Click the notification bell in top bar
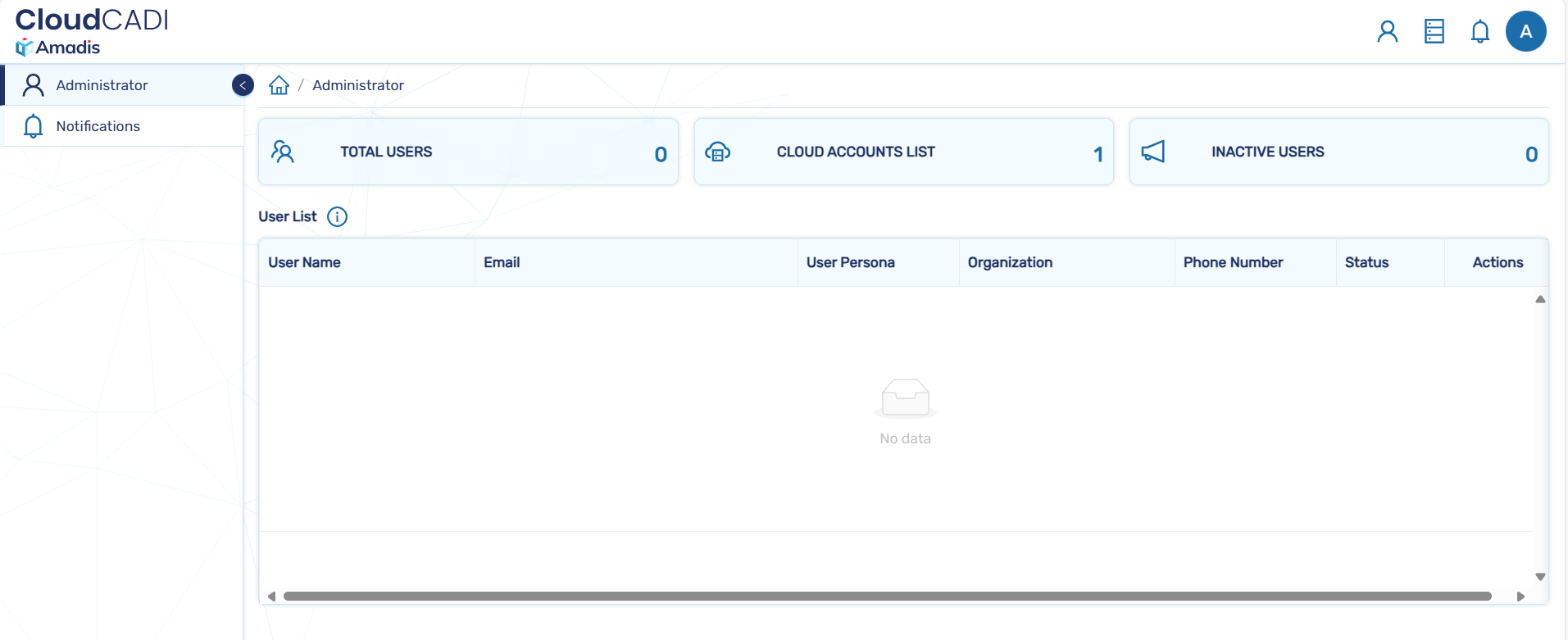Viewport: 1568px width, 640px height. point(1479,32)
